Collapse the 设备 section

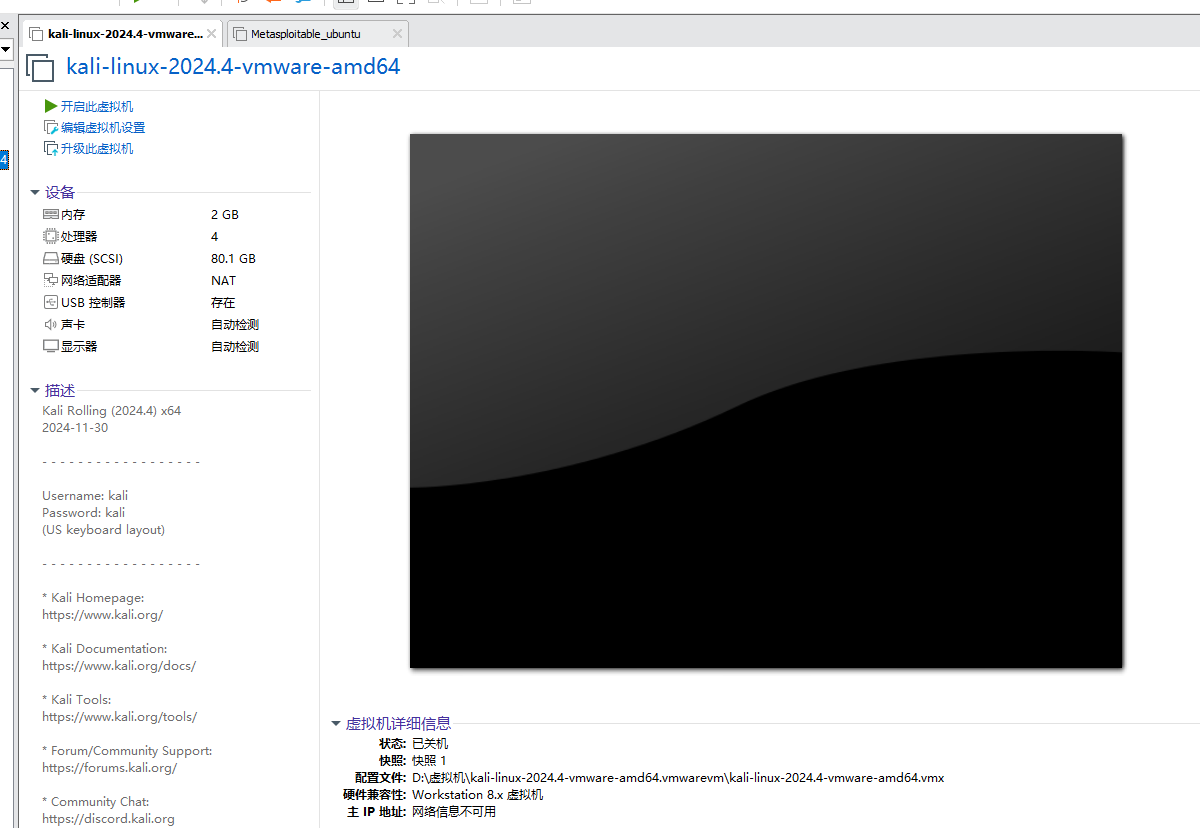point(35,192)
